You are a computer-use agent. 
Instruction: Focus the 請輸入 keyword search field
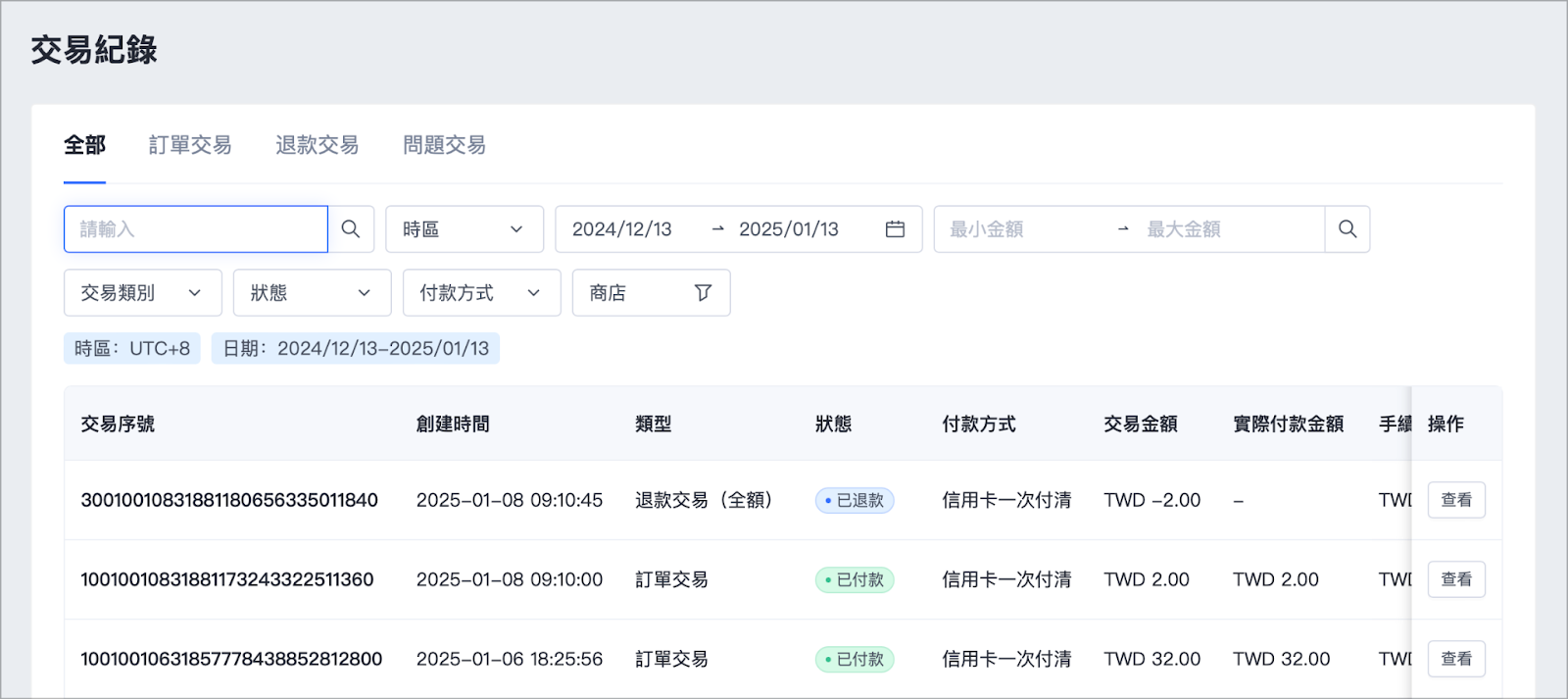pyautogui.click(x=196, y=229)
